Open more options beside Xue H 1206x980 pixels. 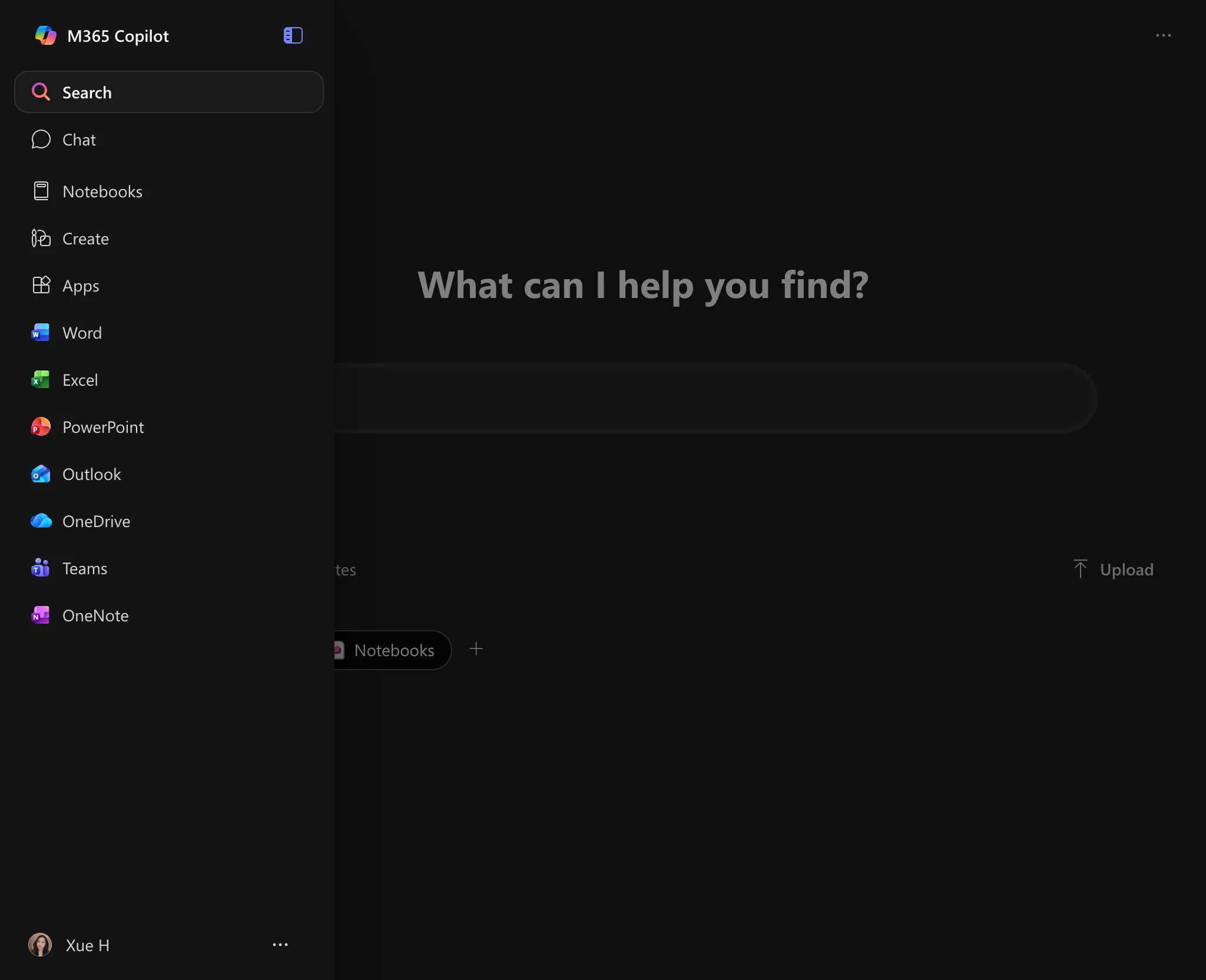tap(280, 945)
